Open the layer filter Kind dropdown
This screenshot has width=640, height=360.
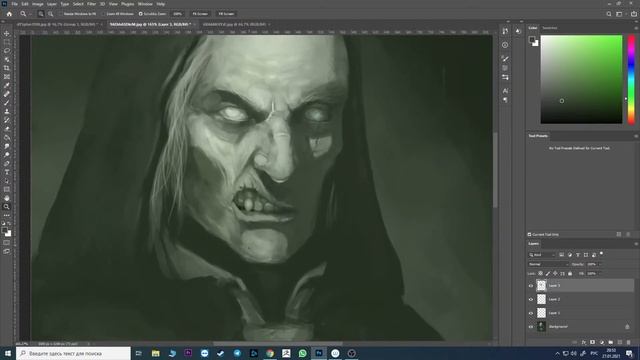tap(542, 255)
